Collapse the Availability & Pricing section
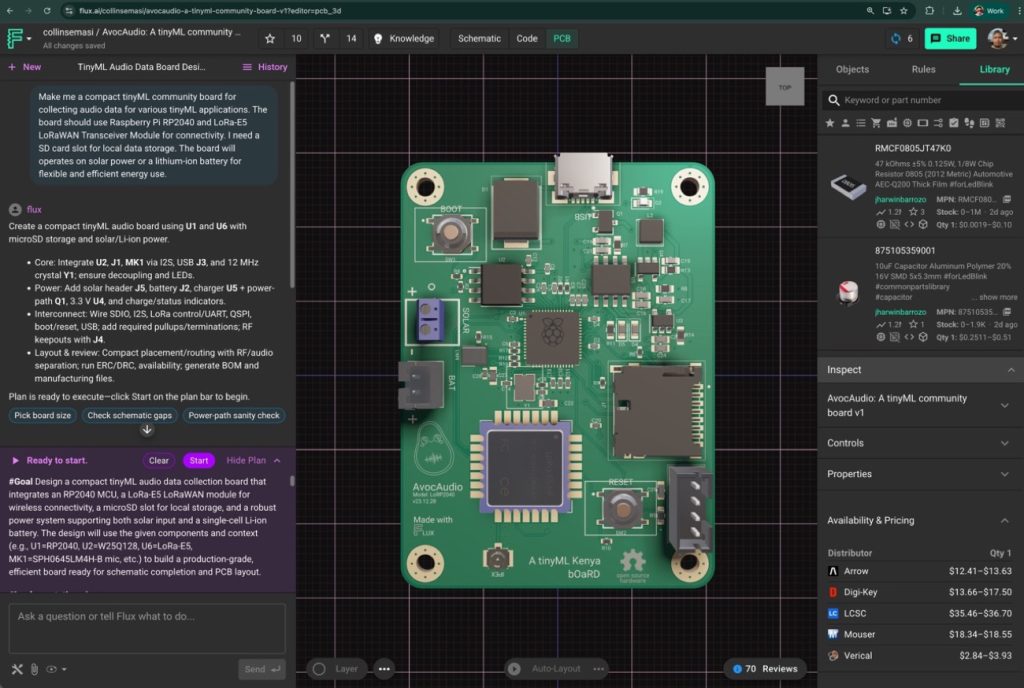 1004,520
